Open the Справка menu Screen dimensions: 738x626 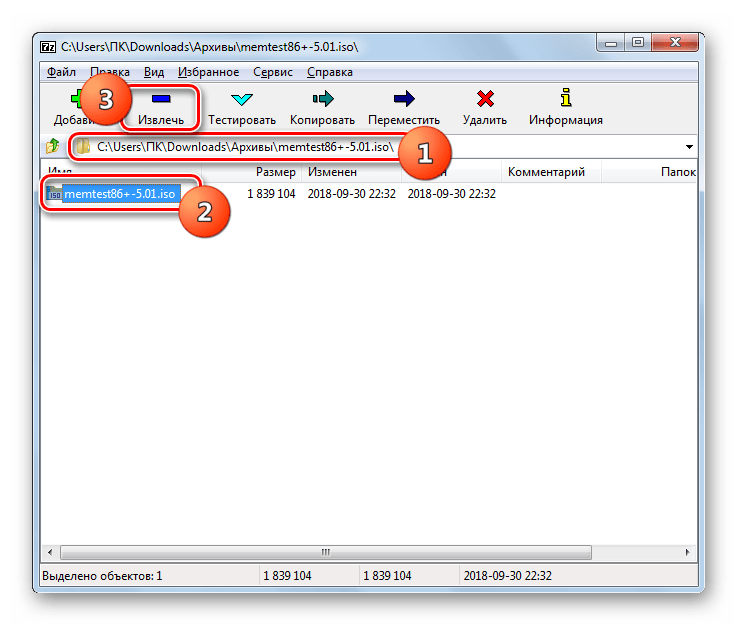(x=330, y=72)
